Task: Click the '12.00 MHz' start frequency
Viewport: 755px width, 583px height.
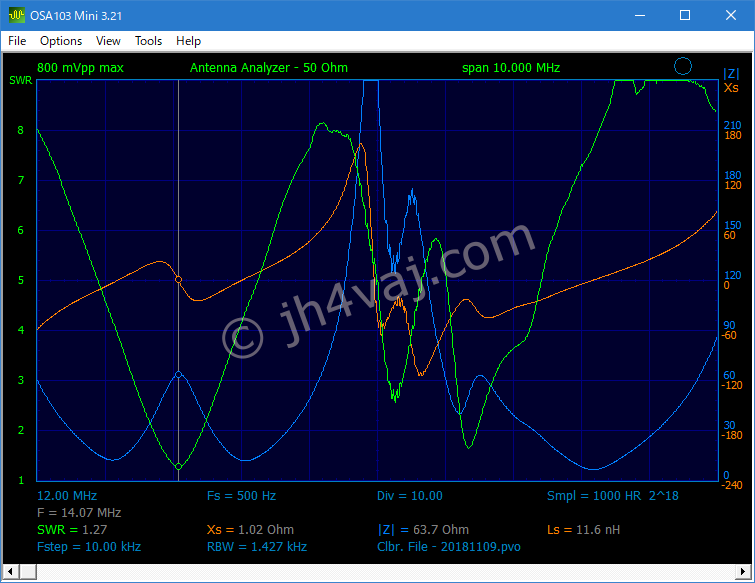Action: 67,496
